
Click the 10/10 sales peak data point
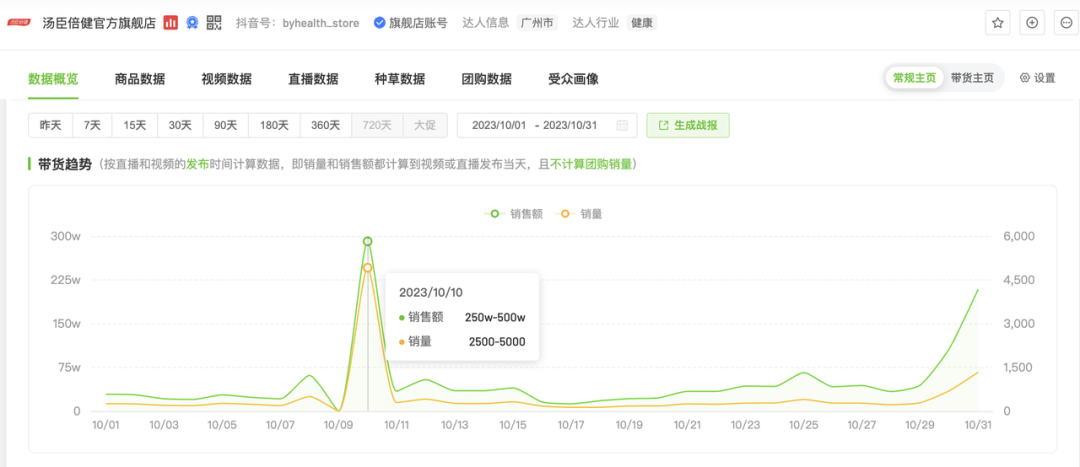point(368,241)
